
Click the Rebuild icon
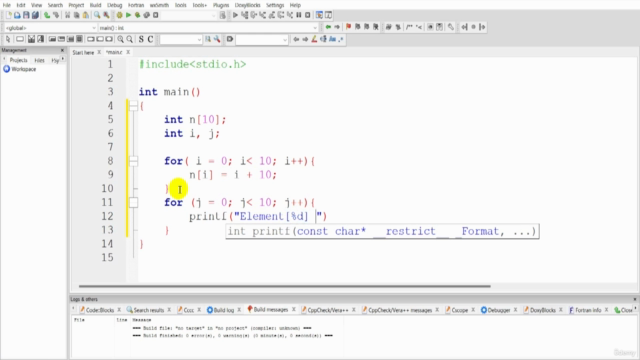tap(147, 15)
